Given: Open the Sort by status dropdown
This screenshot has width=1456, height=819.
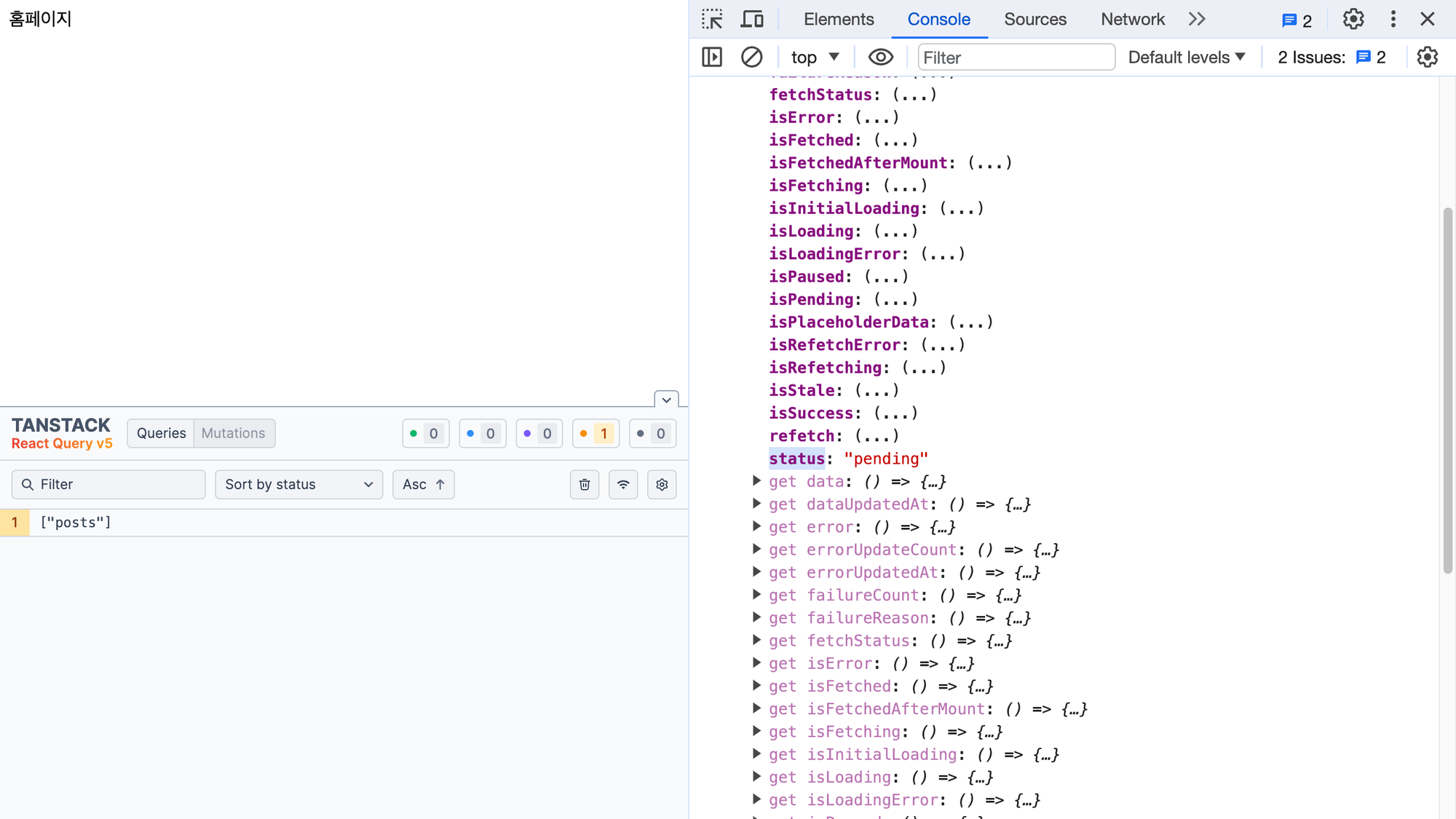Looking at the screenshot, I should point(298,484).
